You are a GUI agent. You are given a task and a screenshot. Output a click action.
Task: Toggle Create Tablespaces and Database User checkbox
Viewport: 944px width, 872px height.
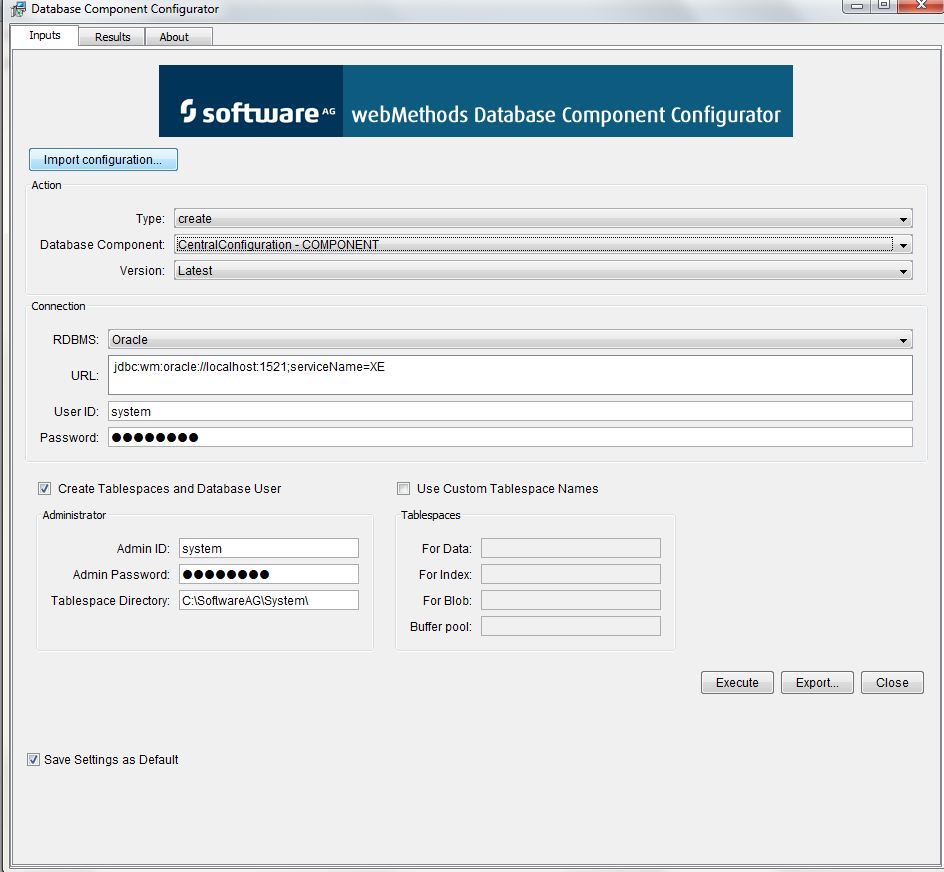pos(44,488)
